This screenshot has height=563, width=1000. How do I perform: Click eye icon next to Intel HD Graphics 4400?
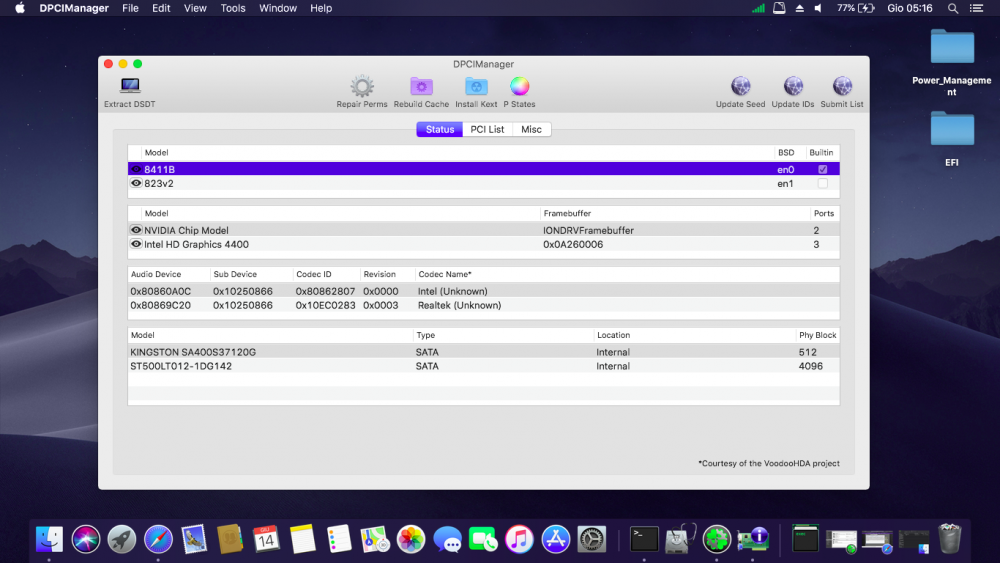pyautogui.click(x=136, y=244)
